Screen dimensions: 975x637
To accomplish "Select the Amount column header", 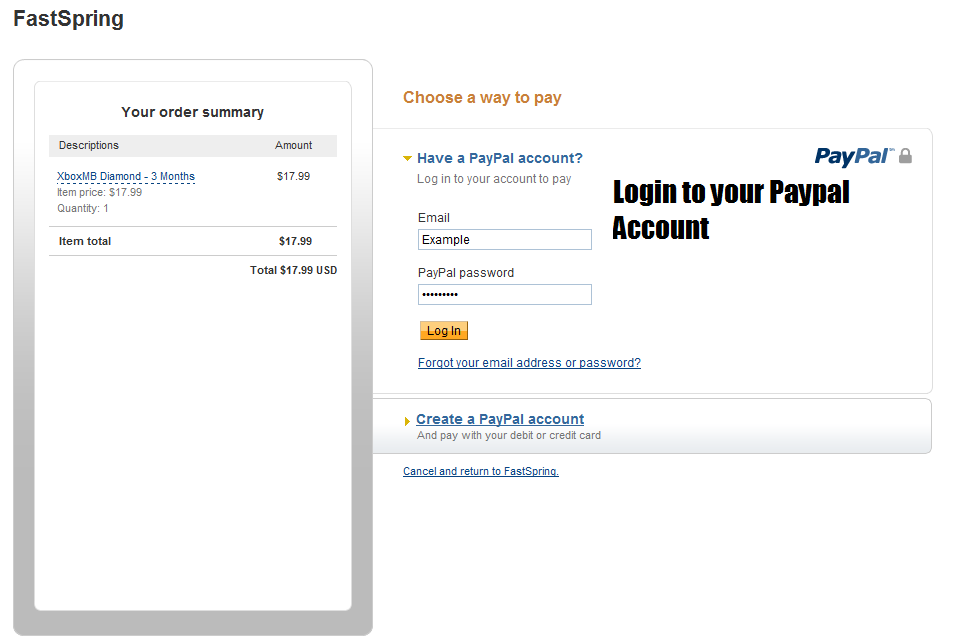I will tap(294, 146).
